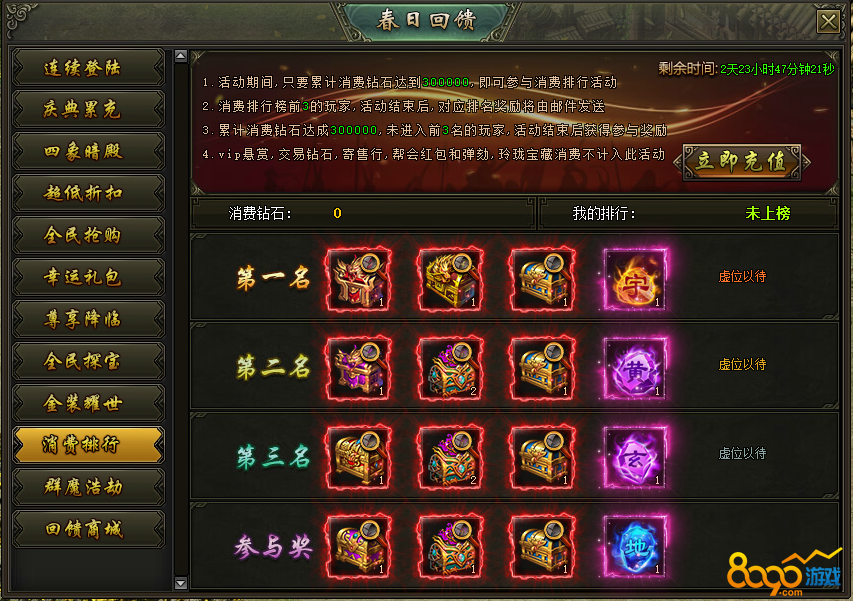Viewport: 853px width, 601px height.
Task: Go to the 回馈商城 tab
Action: 88,529
